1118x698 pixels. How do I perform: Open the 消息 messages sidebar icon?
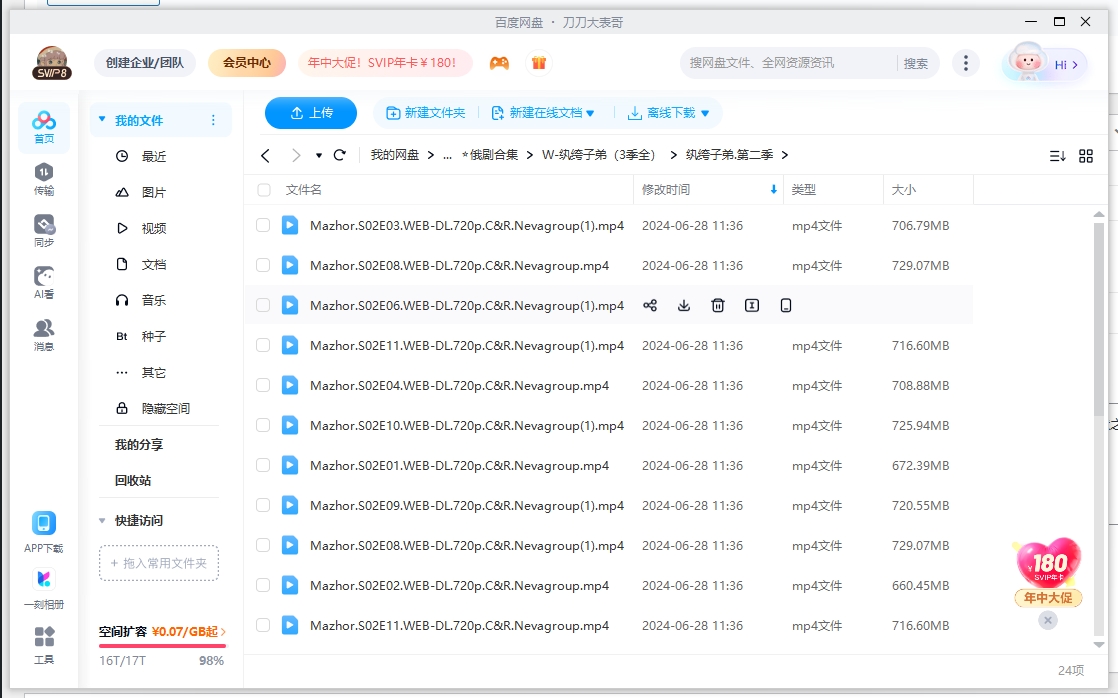43,335
